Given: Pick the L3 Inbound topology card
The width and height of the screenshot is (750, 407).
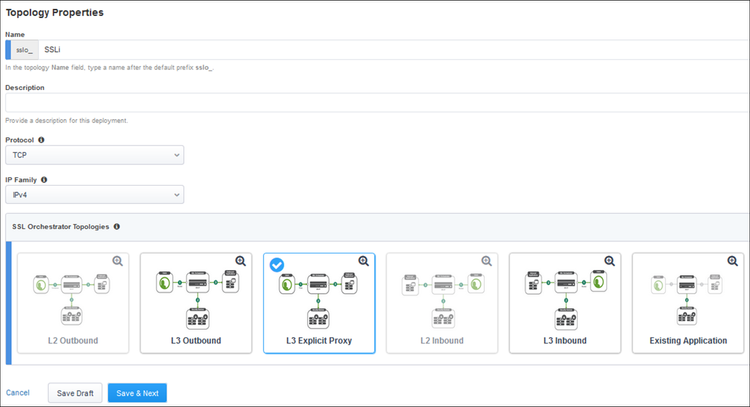Looking at the screenshot, I should pyautogui.click(x=565, y=303).
